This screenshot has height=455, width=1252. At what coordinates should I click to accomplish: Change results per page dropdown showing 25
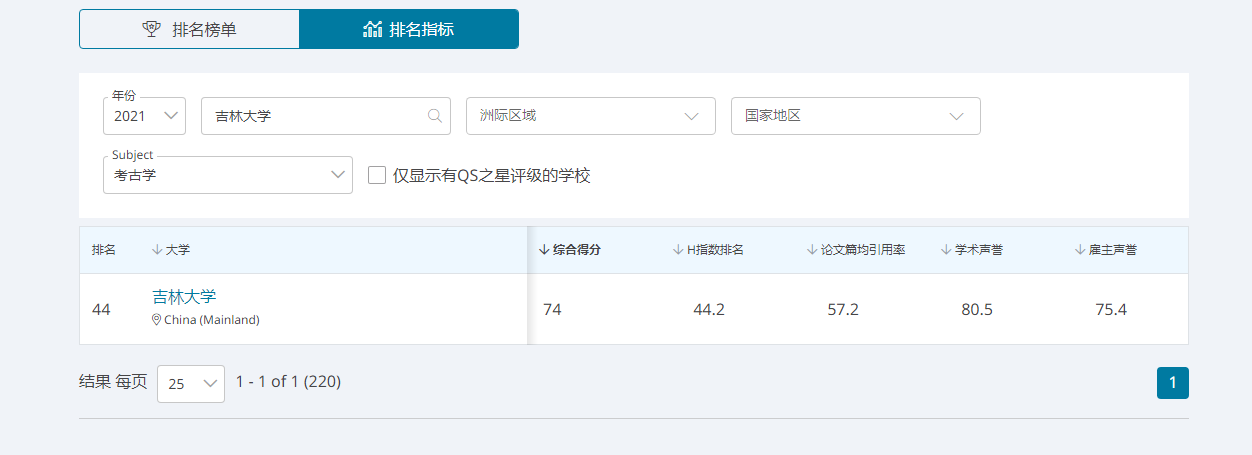(x=191, y=383)
